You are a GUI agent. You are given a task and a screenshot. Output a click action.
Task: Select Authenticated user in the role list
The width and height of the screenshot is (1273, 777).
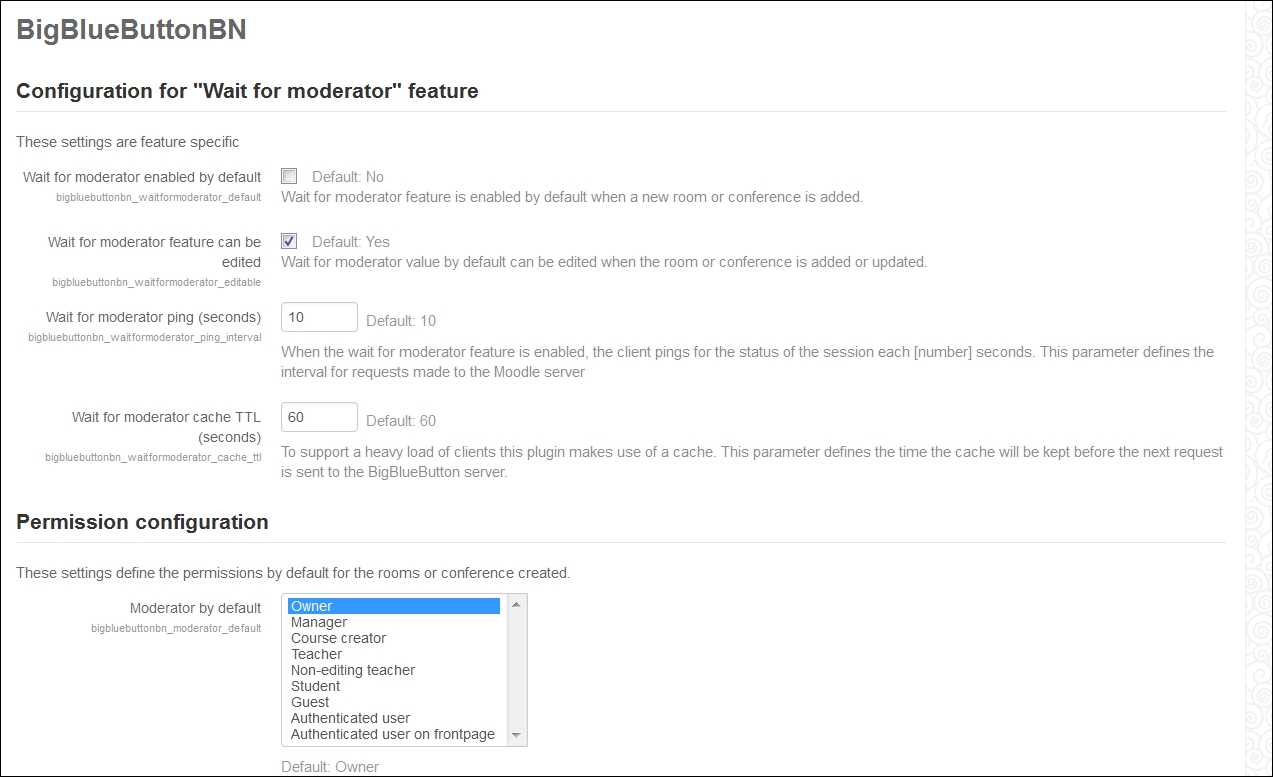394,718
